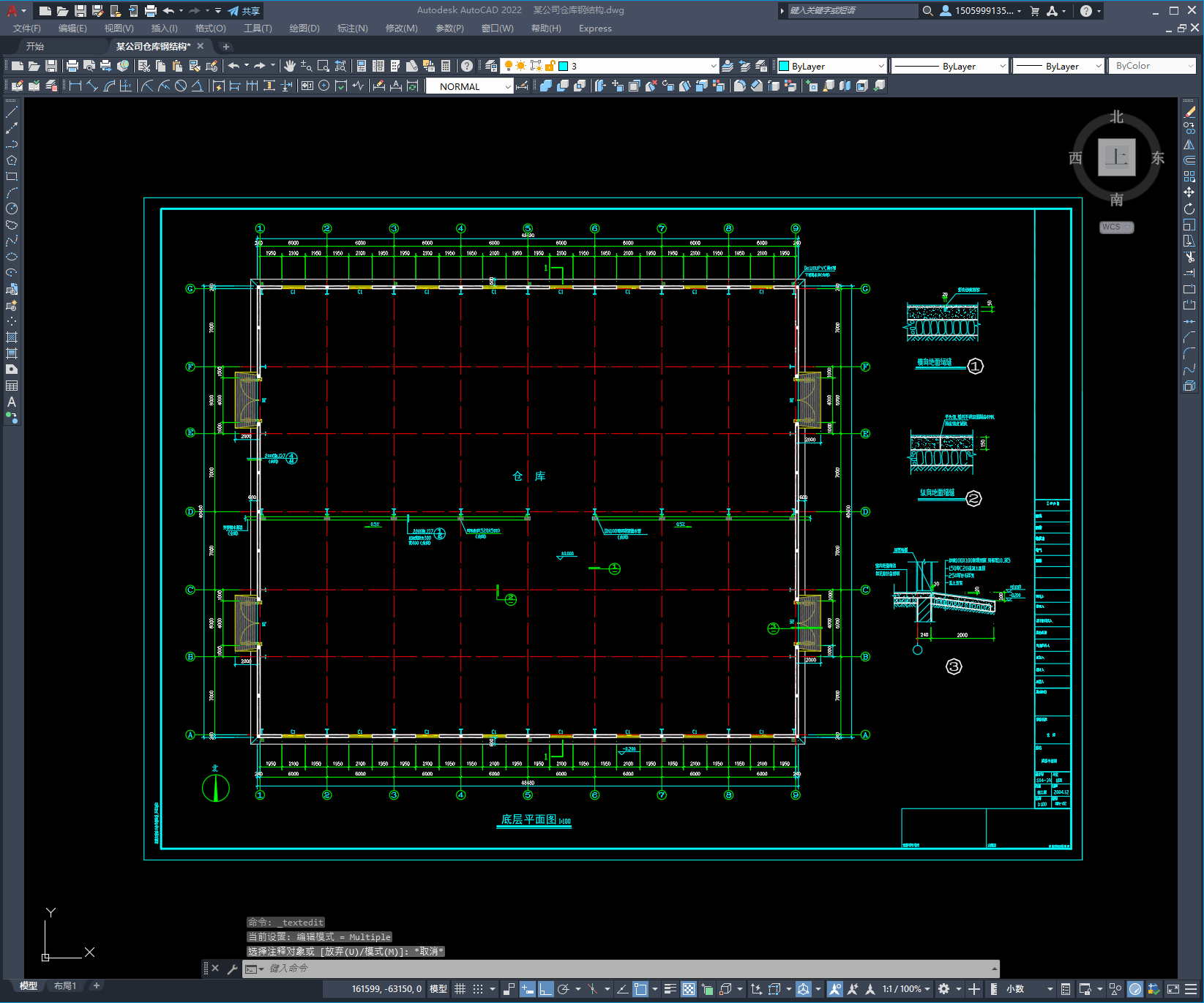Select the Erase modify tool
Screen dimensions: 1204x1003
(1189, 113)
